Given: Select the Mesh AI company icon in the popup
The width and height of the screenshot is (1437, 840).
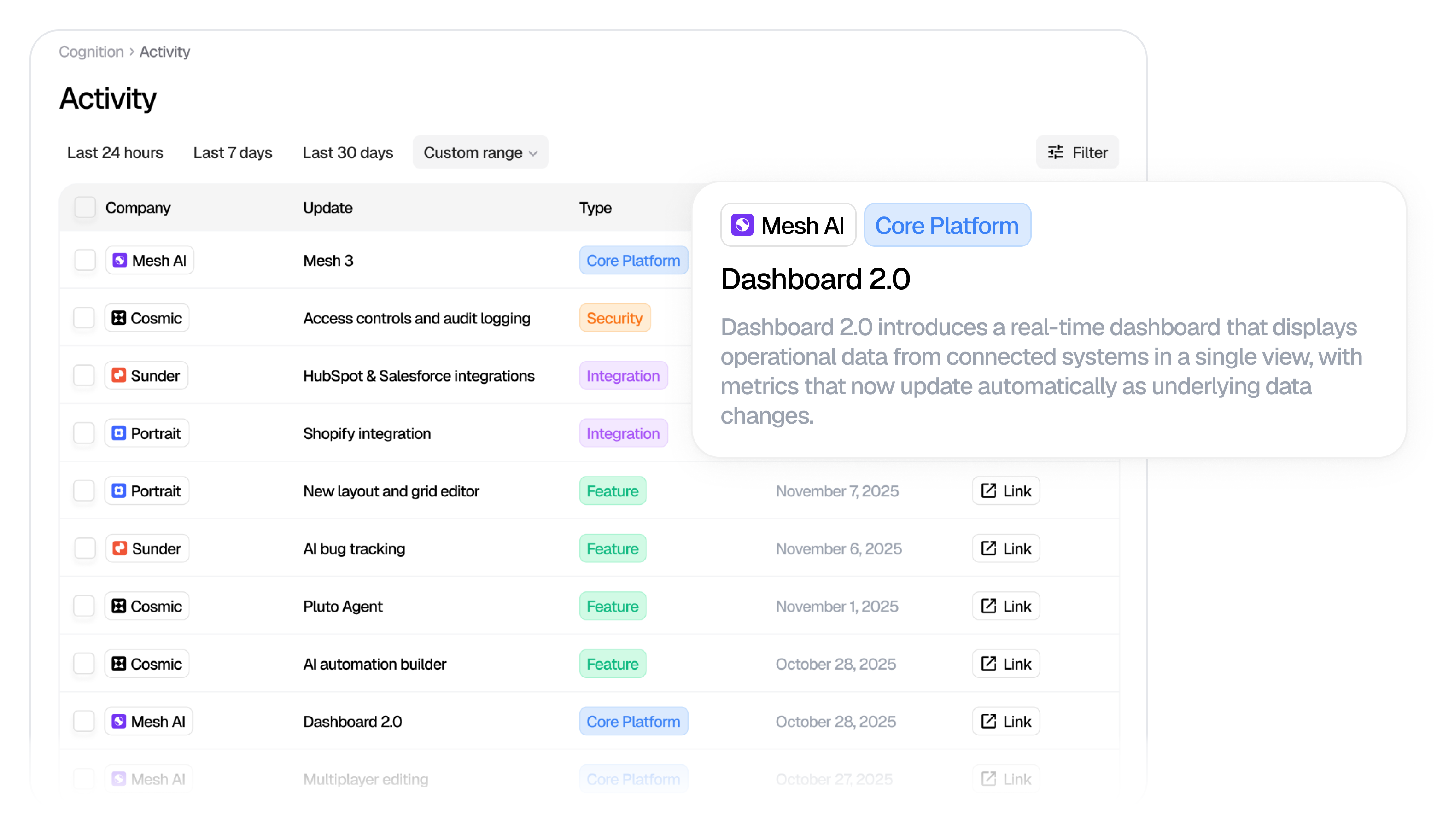Looking at the screenshot, I should tap(742, 225).
